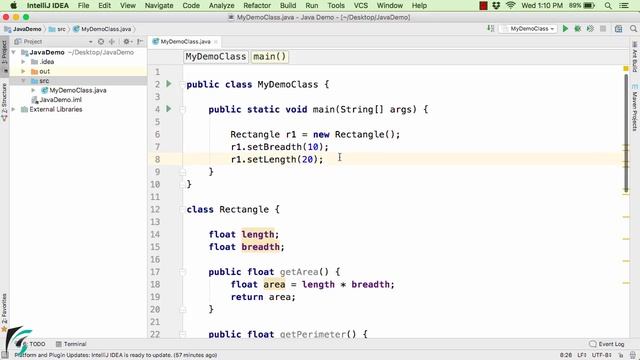Click the Make Project build icon
Viewport: 640px width, 360px height.
coord(491,29)
